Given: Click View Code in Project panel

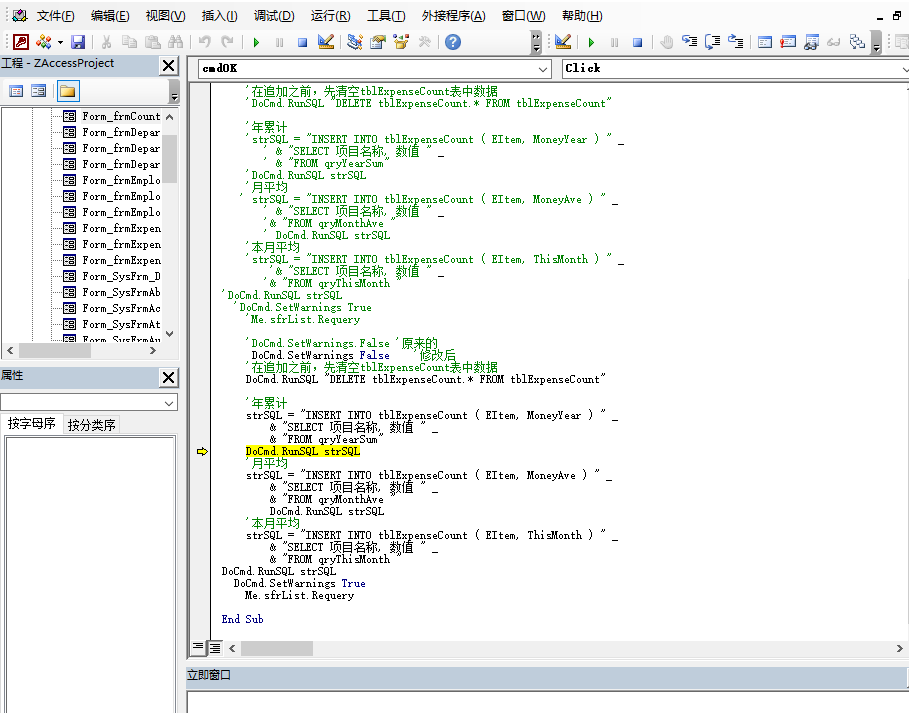Looking at the screenshot, I should coord(16,91).
